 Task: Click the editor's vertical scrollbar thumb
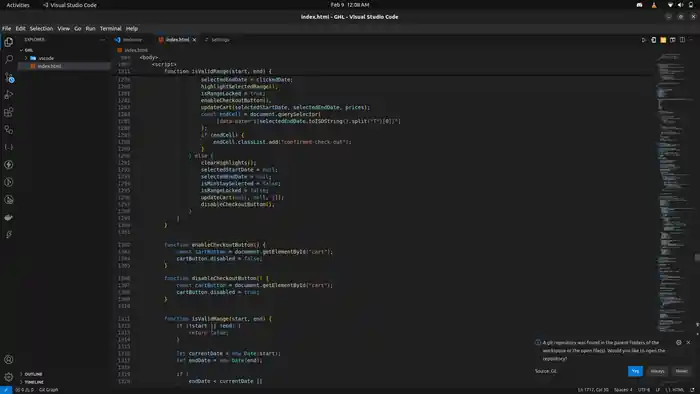(697, 257)
